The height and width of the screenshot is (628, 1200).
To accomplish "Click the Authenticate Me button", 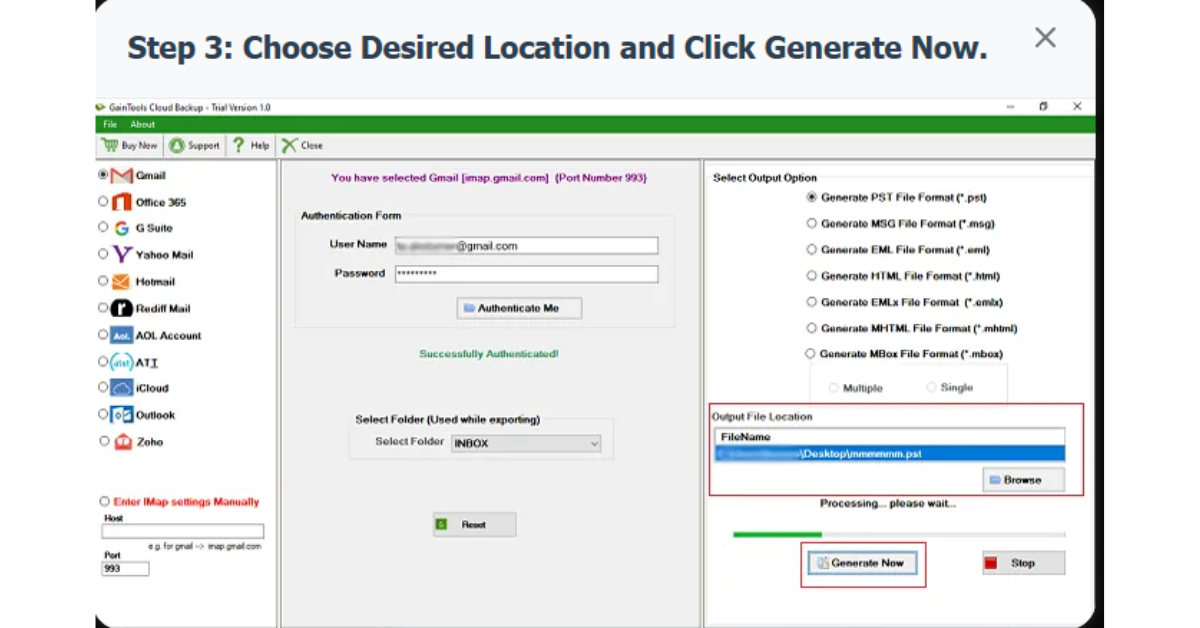I will [519, 308].
